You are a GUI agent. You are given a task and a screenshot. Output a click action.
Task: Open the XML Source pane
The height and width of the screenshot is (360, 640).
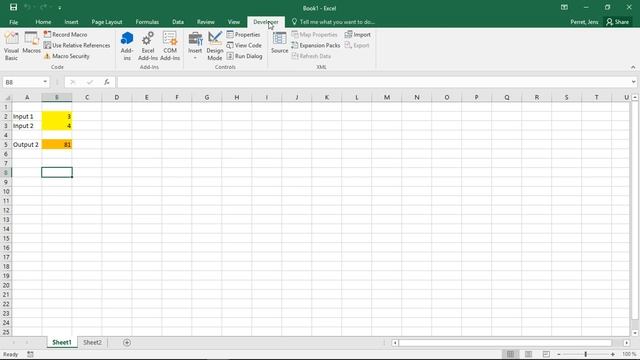[280, 43]
